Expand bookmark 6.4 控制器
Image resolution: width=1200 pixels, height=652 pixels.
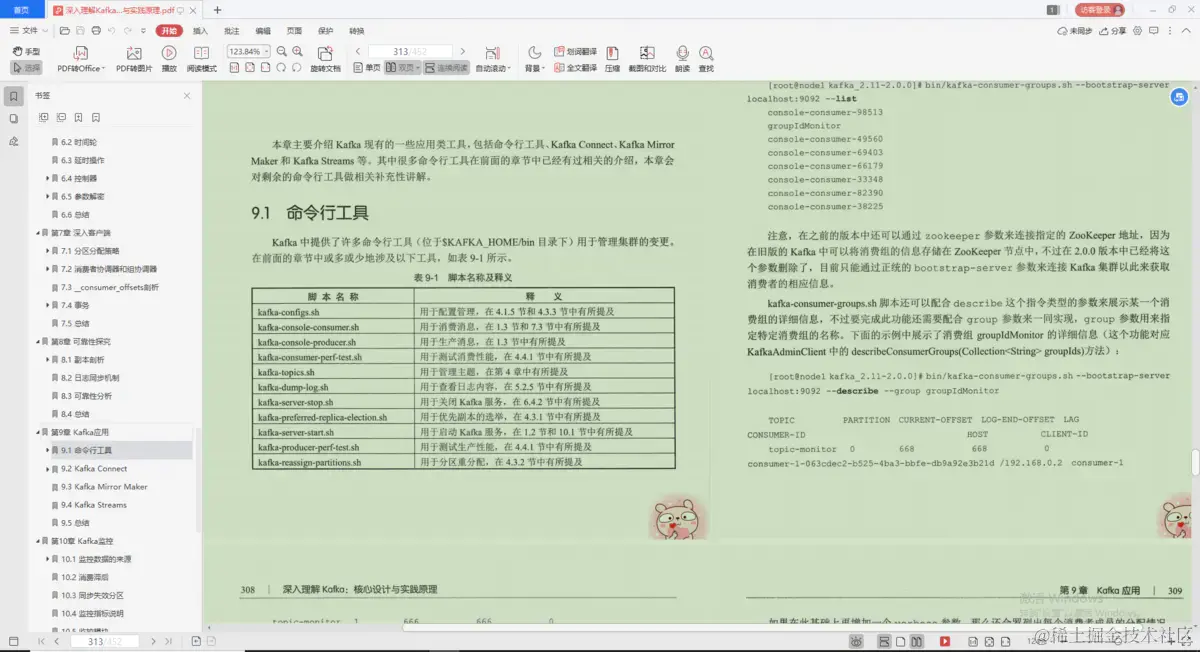(x=47, y=178)
